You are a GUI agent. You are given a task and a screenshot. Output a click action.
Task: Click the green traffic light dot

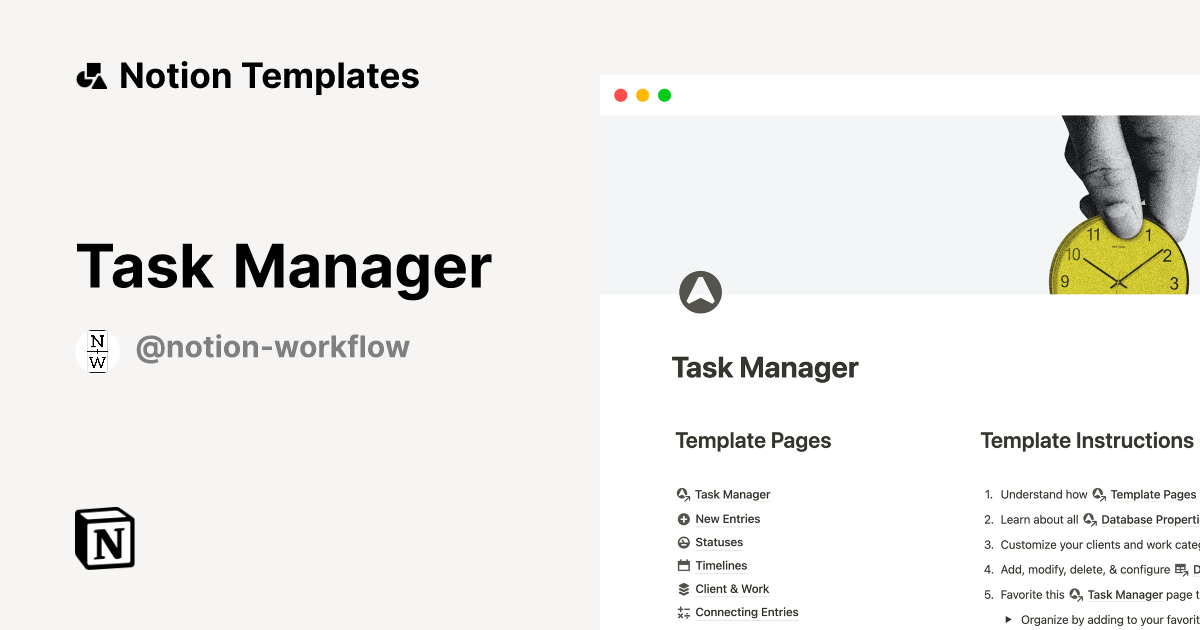click(x=664, y=94)
